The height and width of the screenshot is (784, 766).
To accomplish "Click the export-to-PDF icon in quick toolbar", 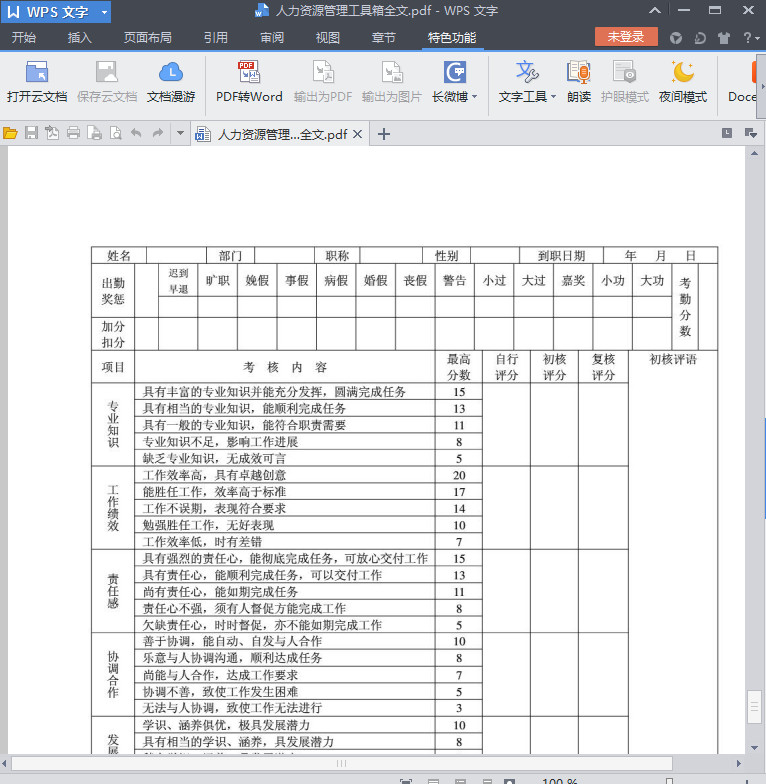I will point(52,133).
